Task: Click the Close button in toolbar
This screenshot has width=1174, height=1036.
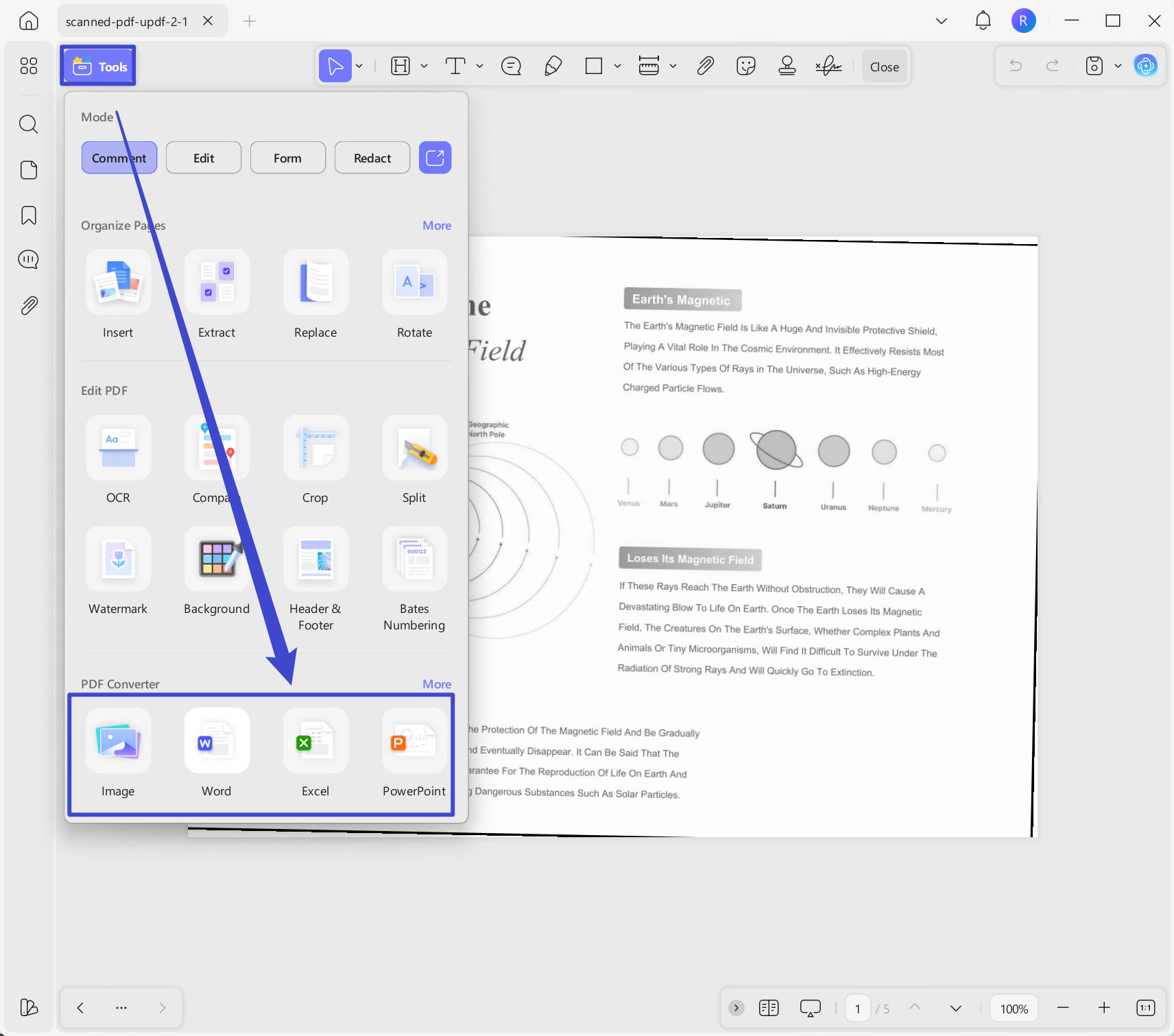Action: (x=885, y=67)
